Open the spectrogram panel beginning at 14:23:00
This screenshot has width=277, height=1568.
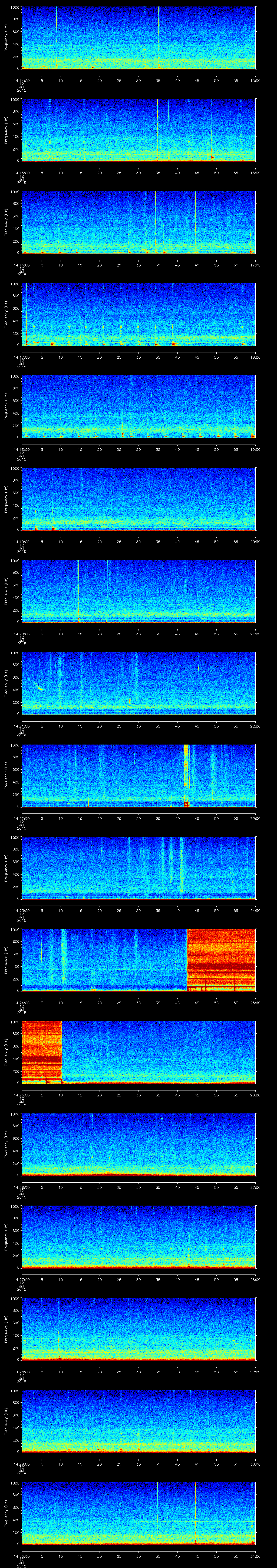pyautogui.click(x=138, y=868)
